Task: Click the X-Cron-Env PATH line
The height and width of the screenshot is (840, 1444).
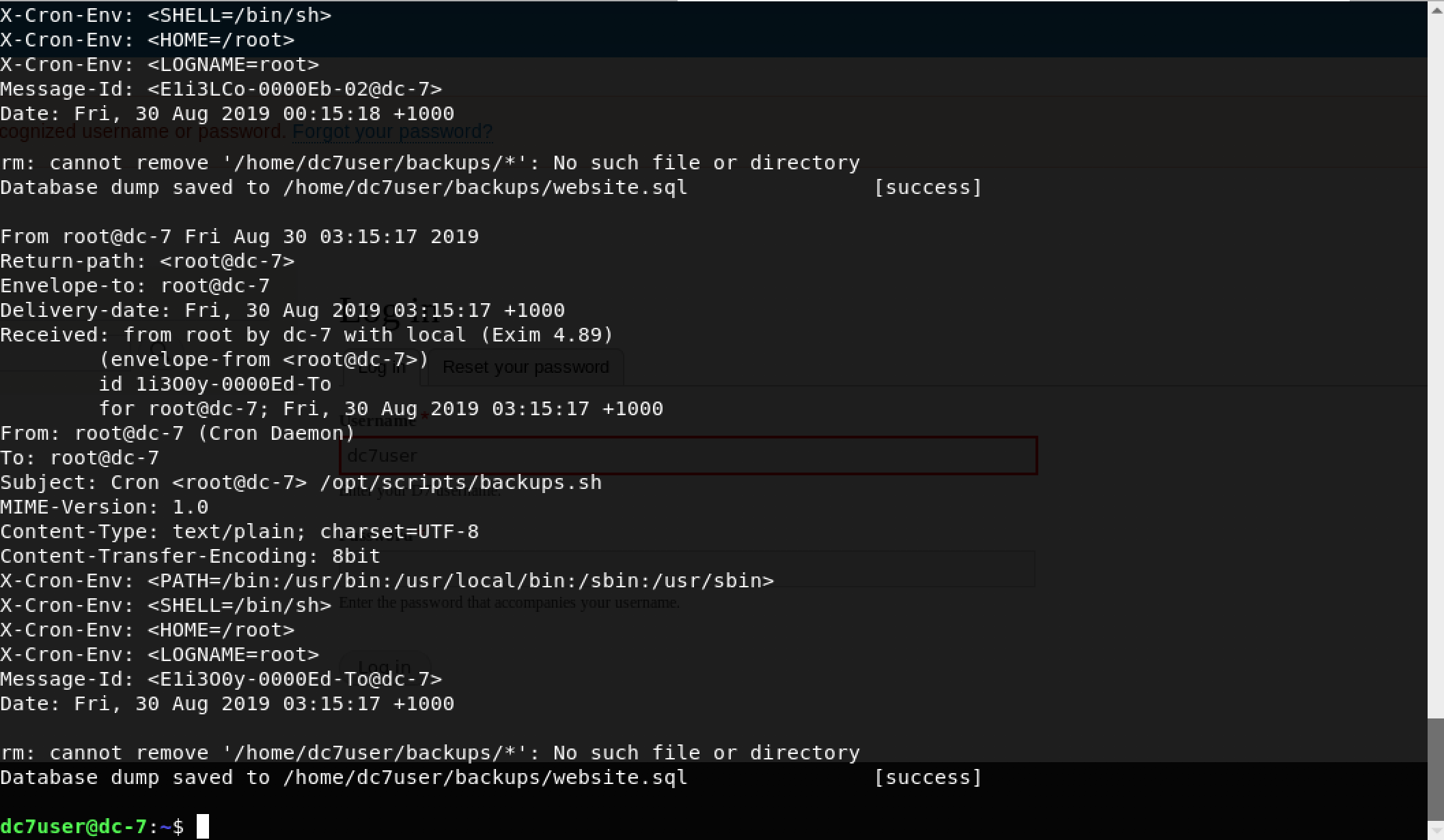Action: (x=387, y=580)
